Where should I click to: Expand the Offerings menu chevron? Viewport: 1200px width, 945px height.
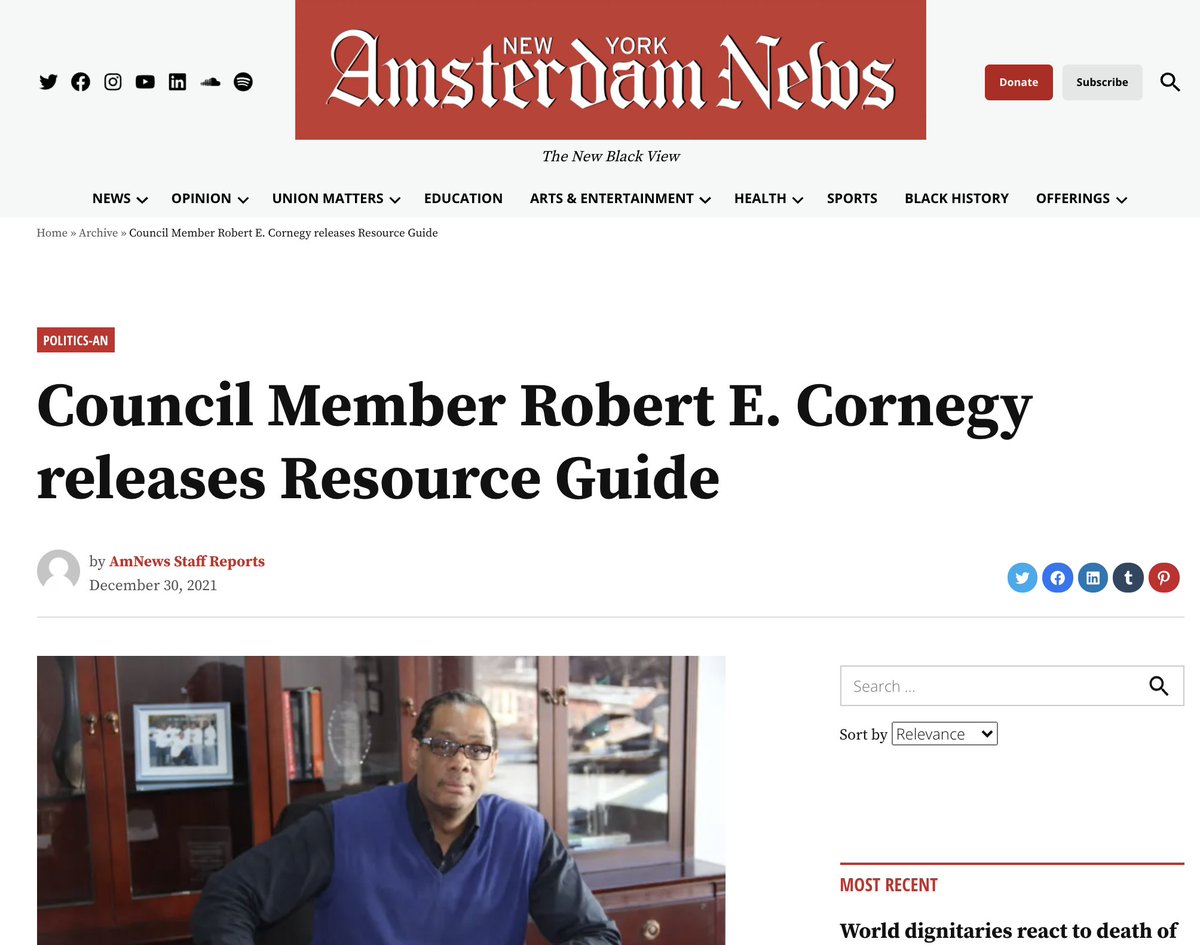click(x=1121, y=200)
